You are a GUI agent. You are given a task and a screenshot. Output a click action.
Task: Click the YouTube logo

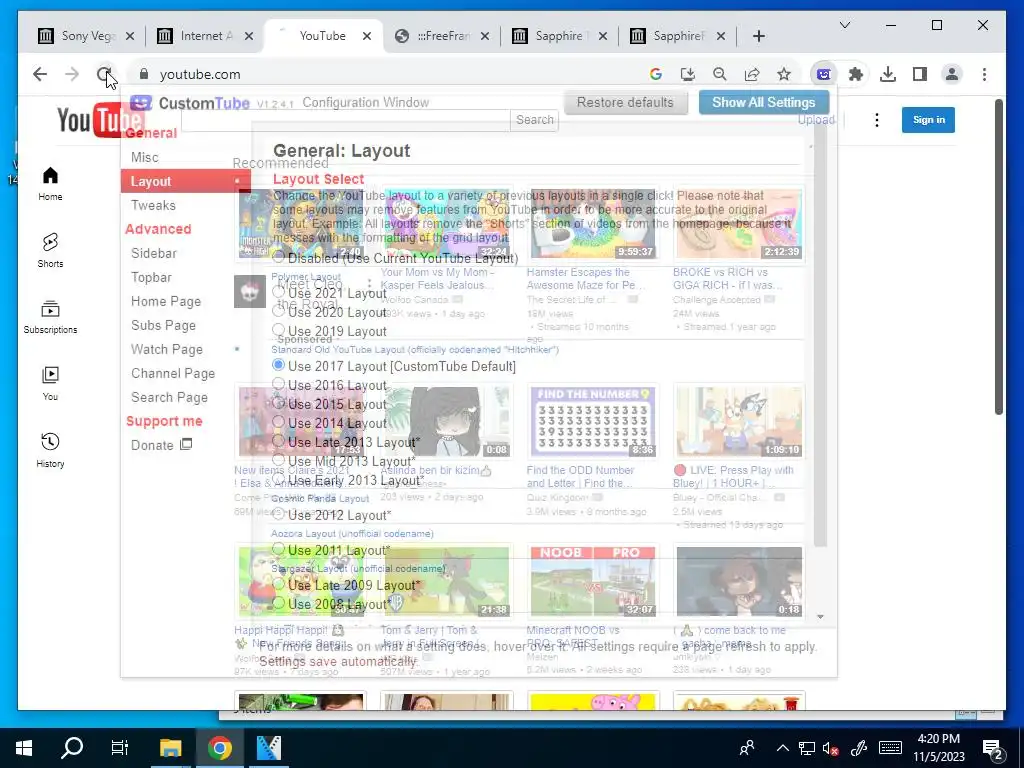point(99,120)
